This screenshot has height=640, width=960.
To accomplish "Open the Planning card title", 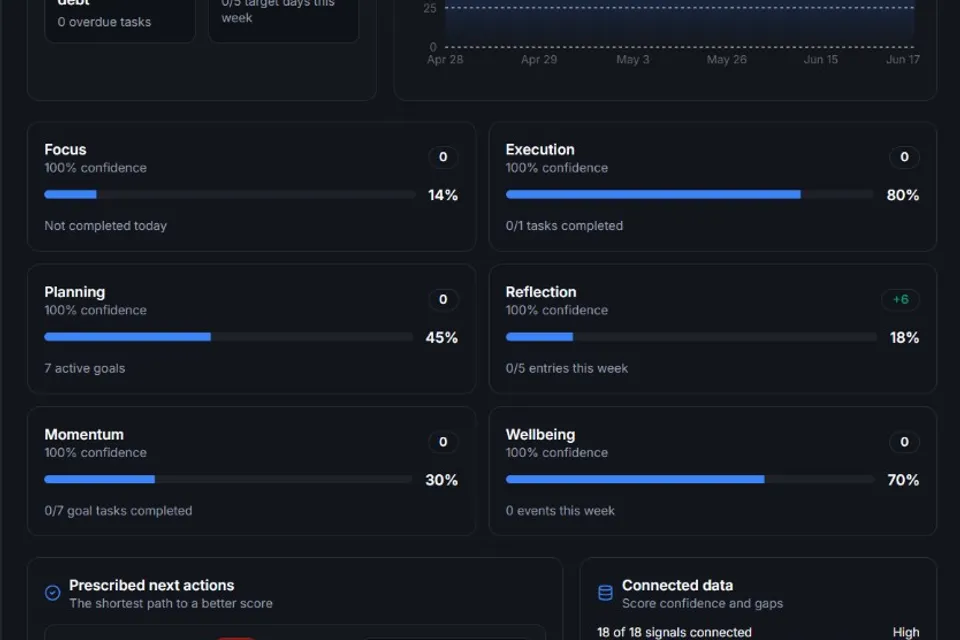I will point(75,292).
